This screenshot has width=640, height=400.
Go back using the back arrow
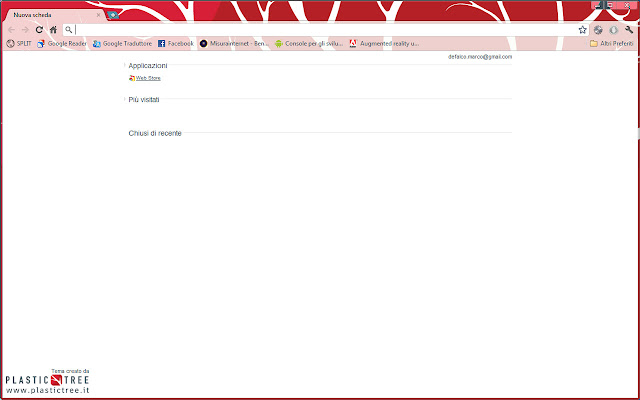[x=11, y=30]
